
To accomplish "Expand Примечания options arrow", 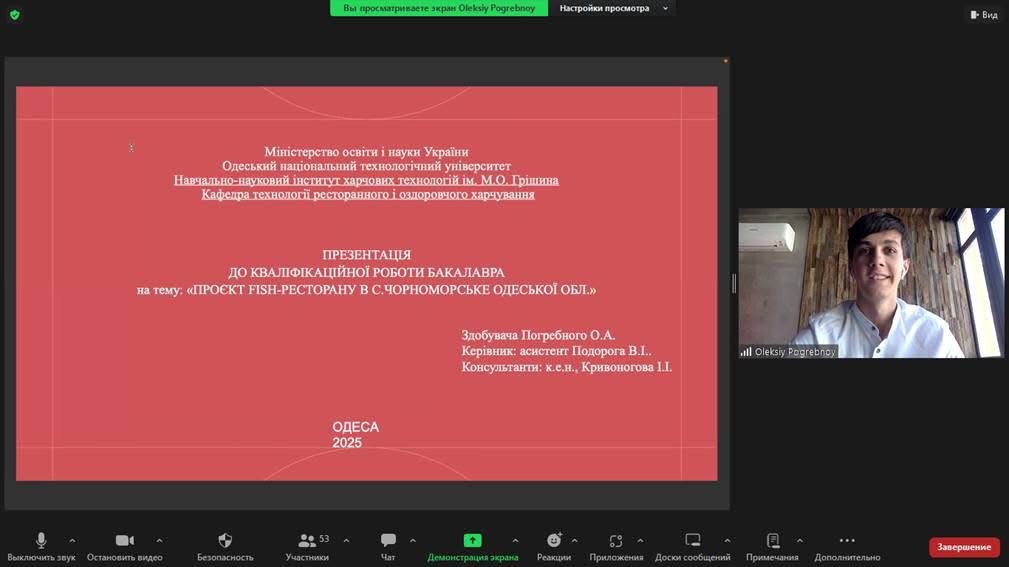I will pyautogui.click(x=799, y=541).
